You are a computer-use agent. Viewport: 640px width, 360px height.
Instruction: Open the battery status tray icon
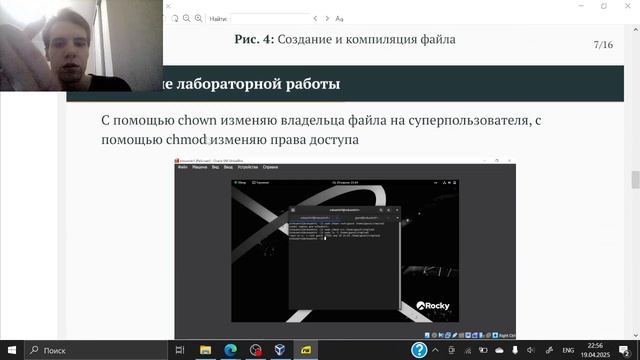(483, 350)
